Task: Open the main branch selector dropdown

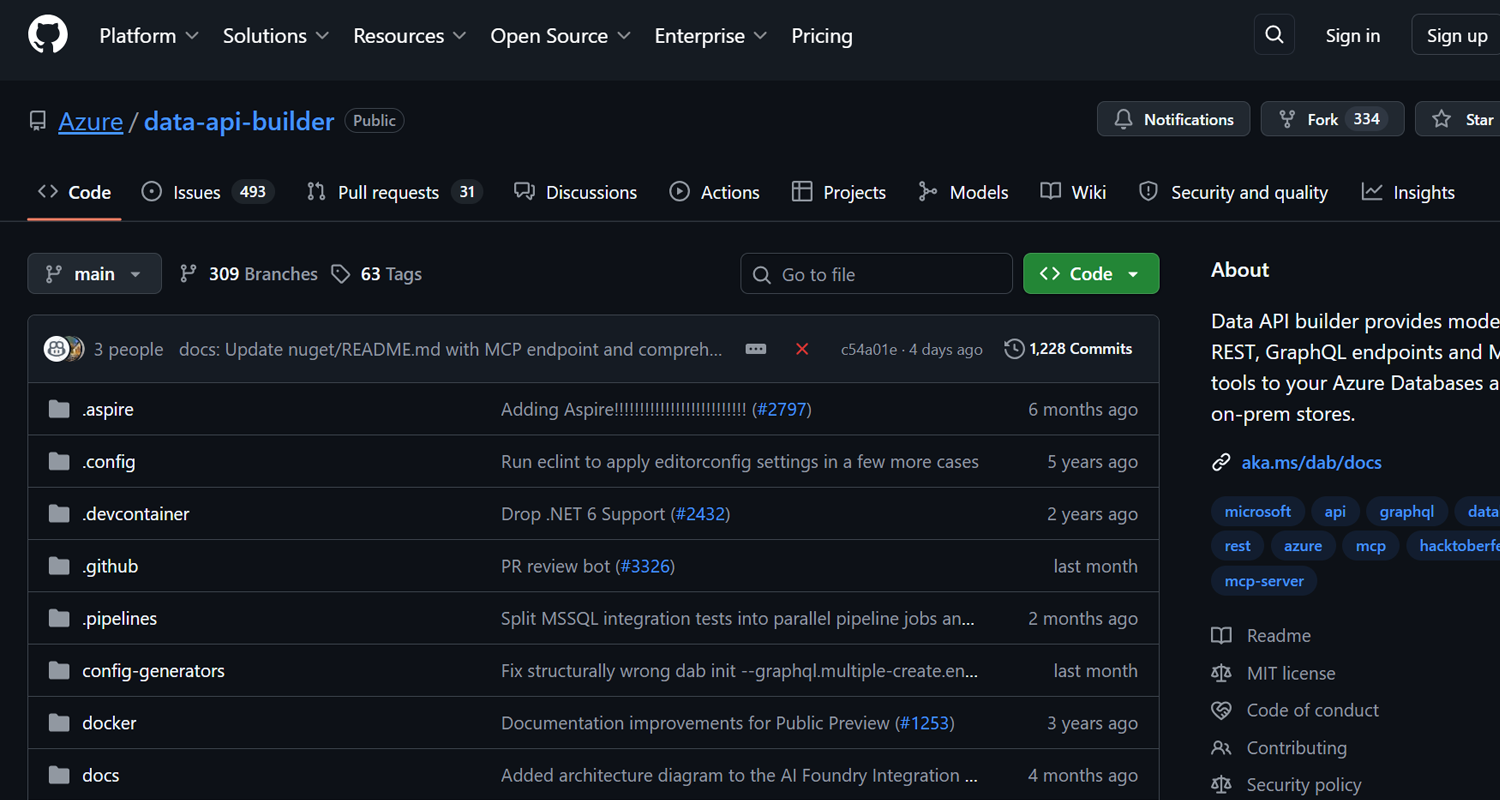Action: [95, 274]
